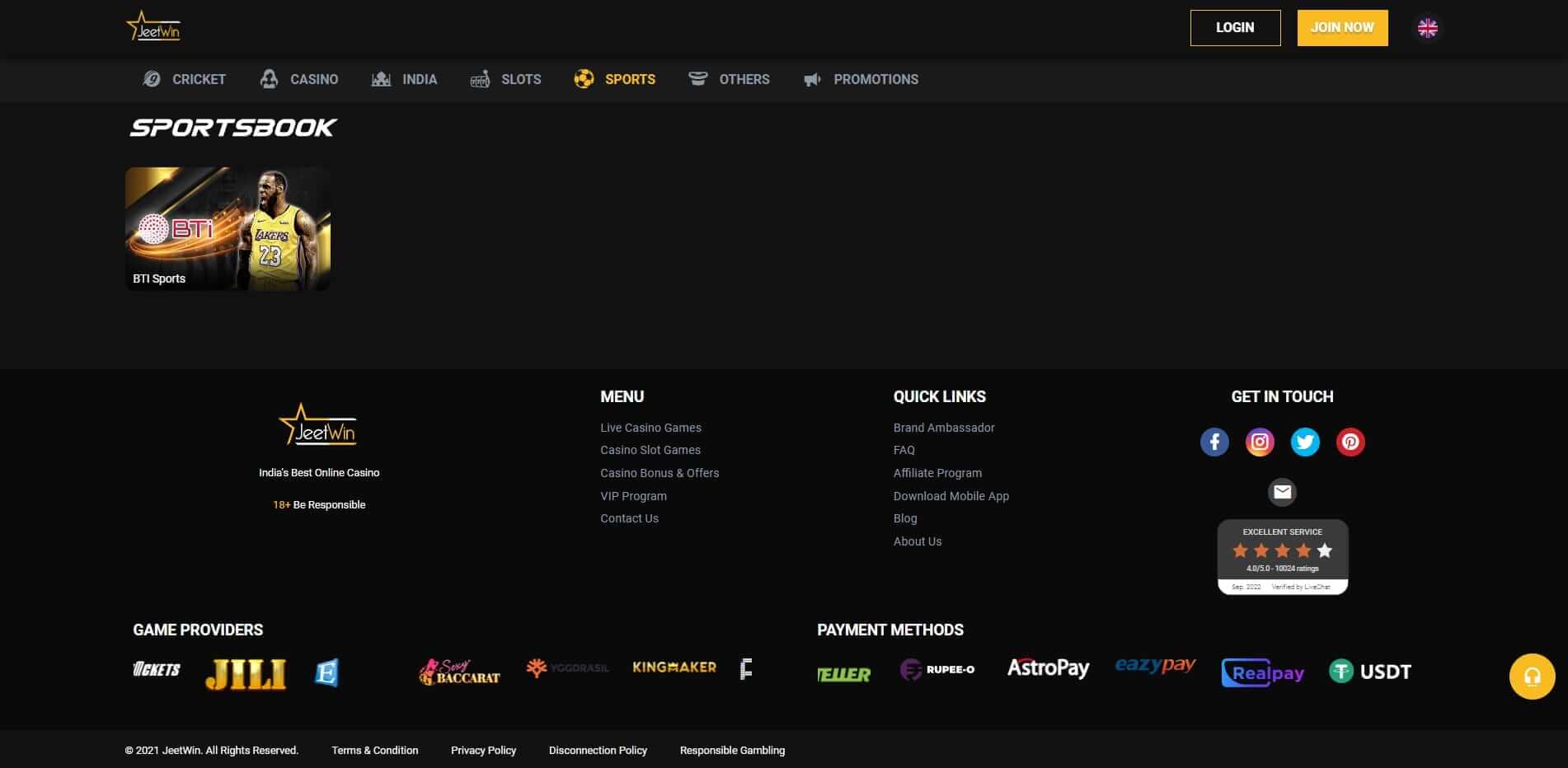
Task: Open the Contact Us link
Action: pyautogui.click(x=629, y=518)
